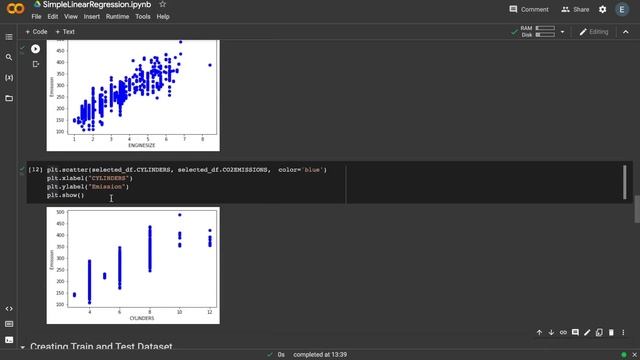
Task: Click the RAM usage bar
Action: pyautogui.click(x=545, y=28)
